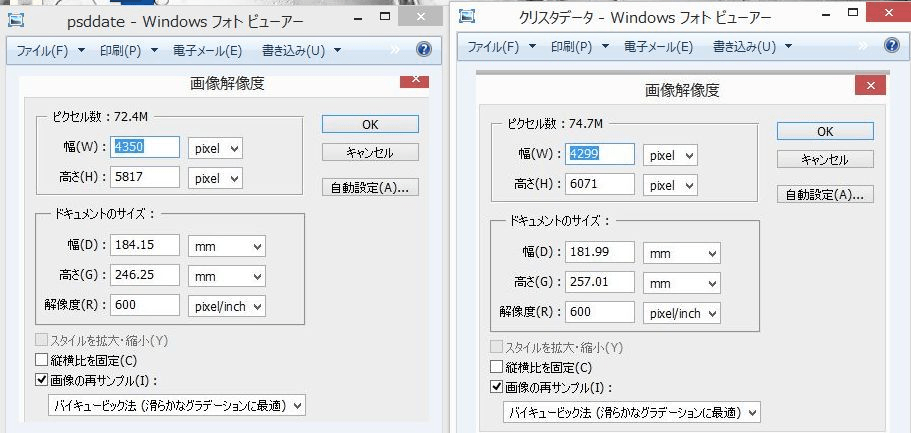Close the 画像解像度 dialog in クリスタデータ window
Image resolution: width=911 pixels, height=433 pixels.
[870, 85]
